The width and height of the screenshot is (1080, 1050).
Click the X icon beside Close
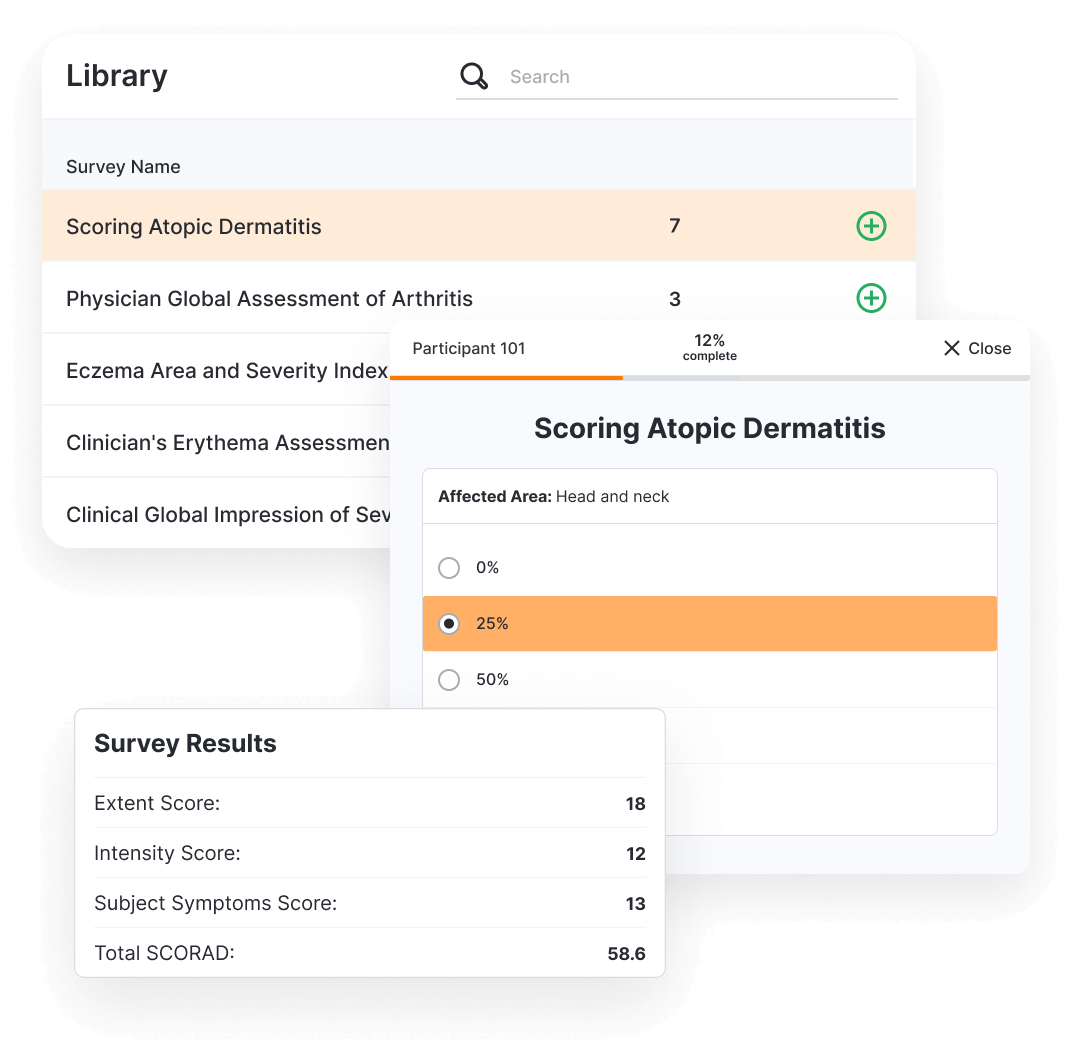click(952, 348)
